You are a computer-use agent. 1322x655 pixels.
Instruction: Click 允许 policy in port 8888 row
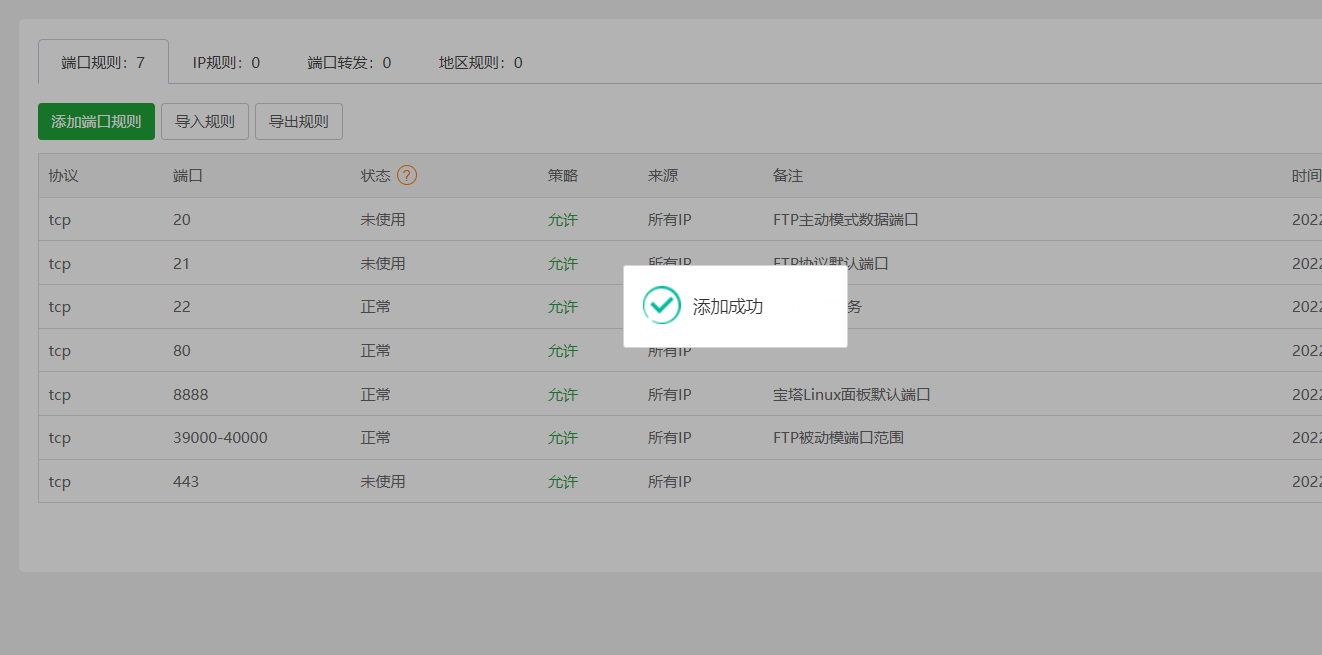pyautogui.click(x=563, y=395)
